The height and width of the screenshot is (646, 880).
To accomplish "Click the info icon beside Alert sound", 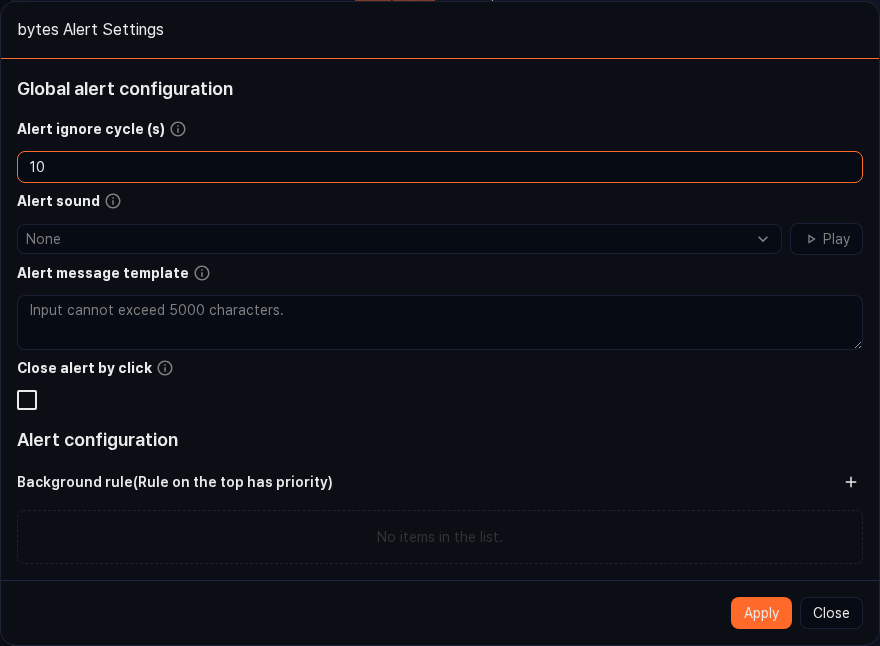I will (x=113, y=201).
